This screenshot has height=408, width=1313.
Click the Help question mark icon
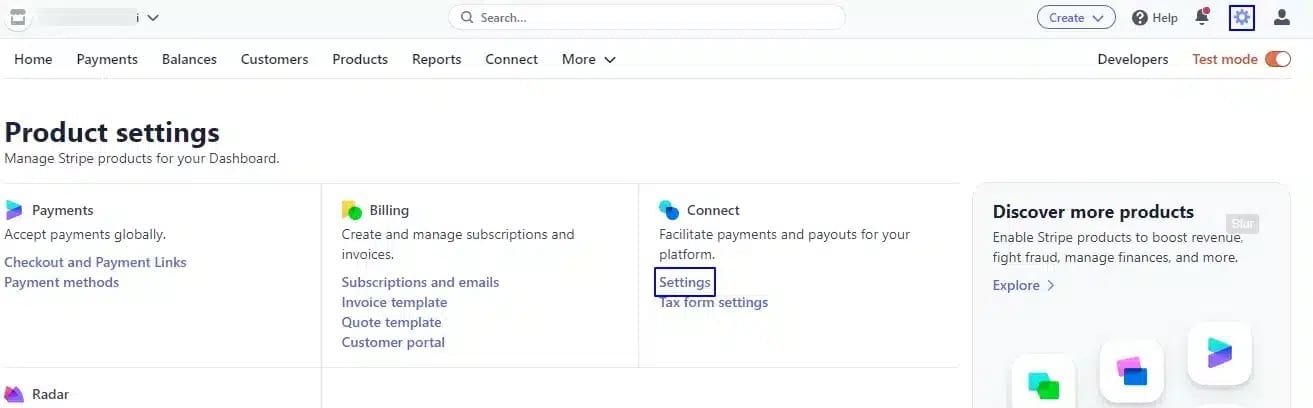coord(1139,18)
